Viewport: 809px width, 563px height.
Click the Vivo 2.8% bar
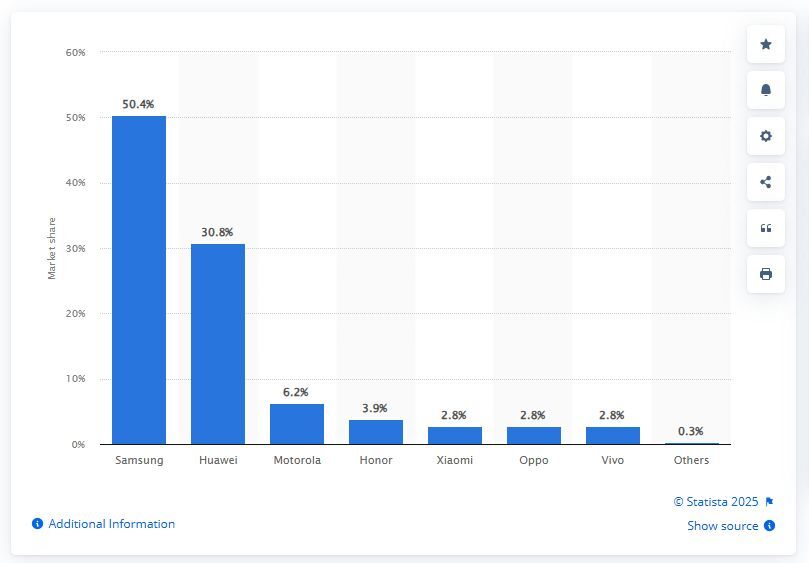tap(613, 435)
